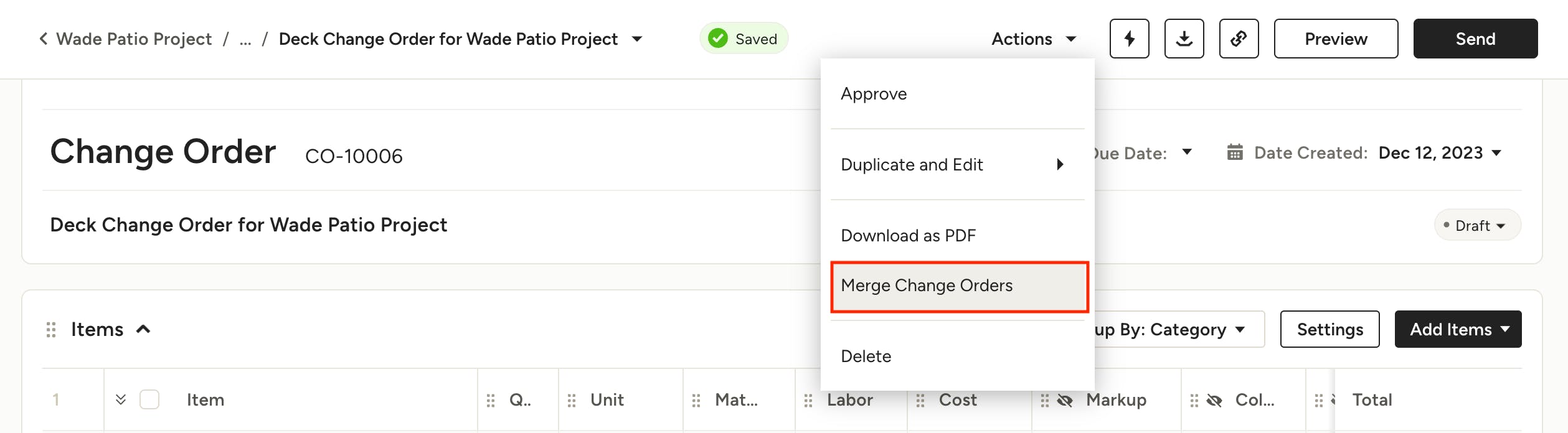Collapse the Items section chevron

[143, 329]
